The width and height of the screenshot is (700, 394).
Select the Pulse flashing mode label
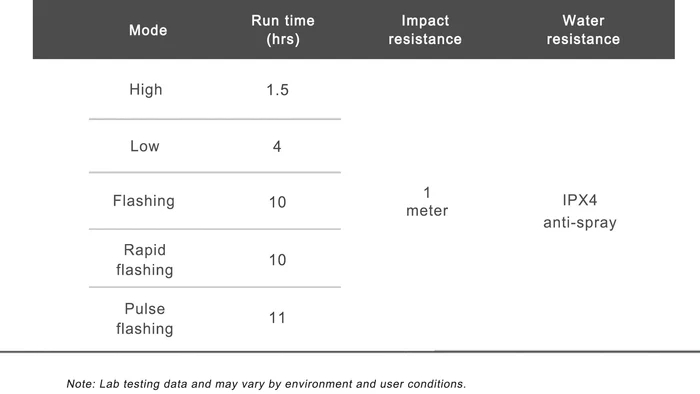coord(145,319)
